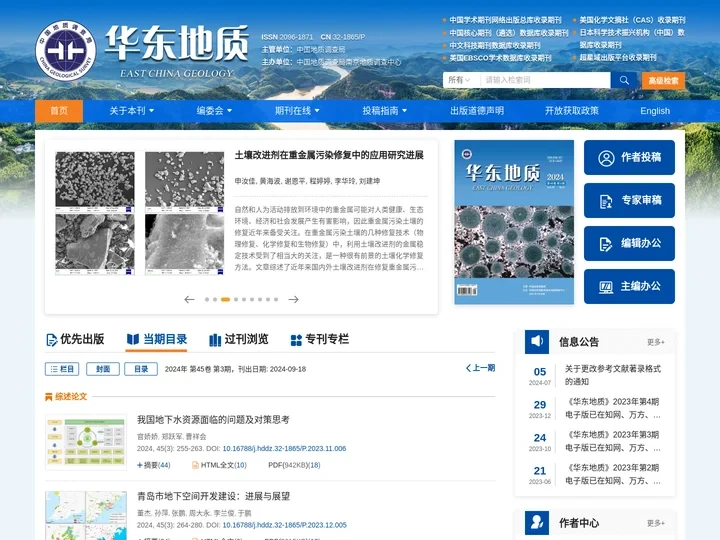Go to next carousel slide arrow
Viewport: 720px width, 540px height.
coord(293,299)
